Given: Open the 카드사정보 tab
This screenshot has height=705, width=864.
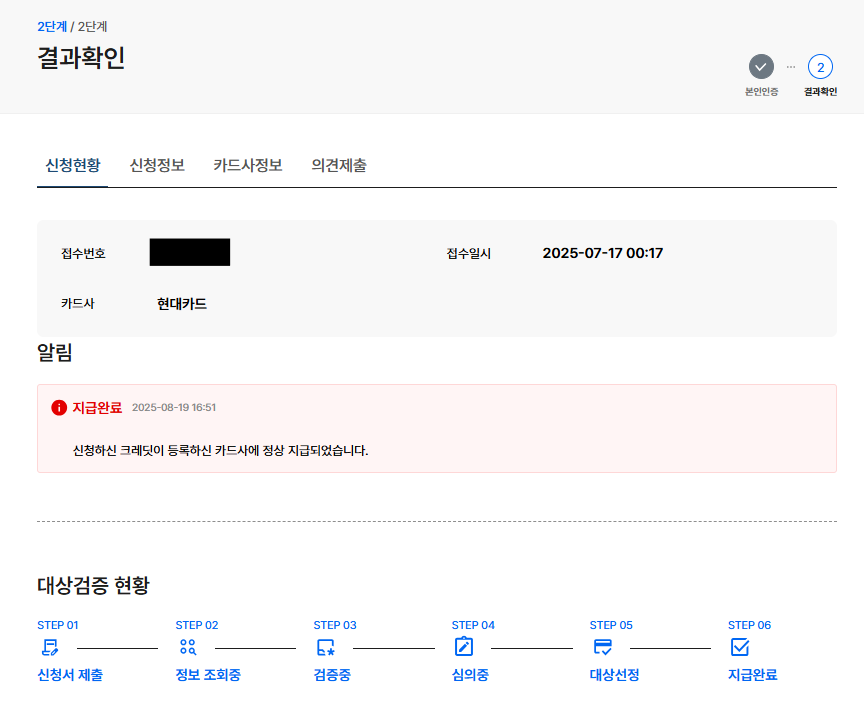Looking at the screenshot, I should pos(246,166).
